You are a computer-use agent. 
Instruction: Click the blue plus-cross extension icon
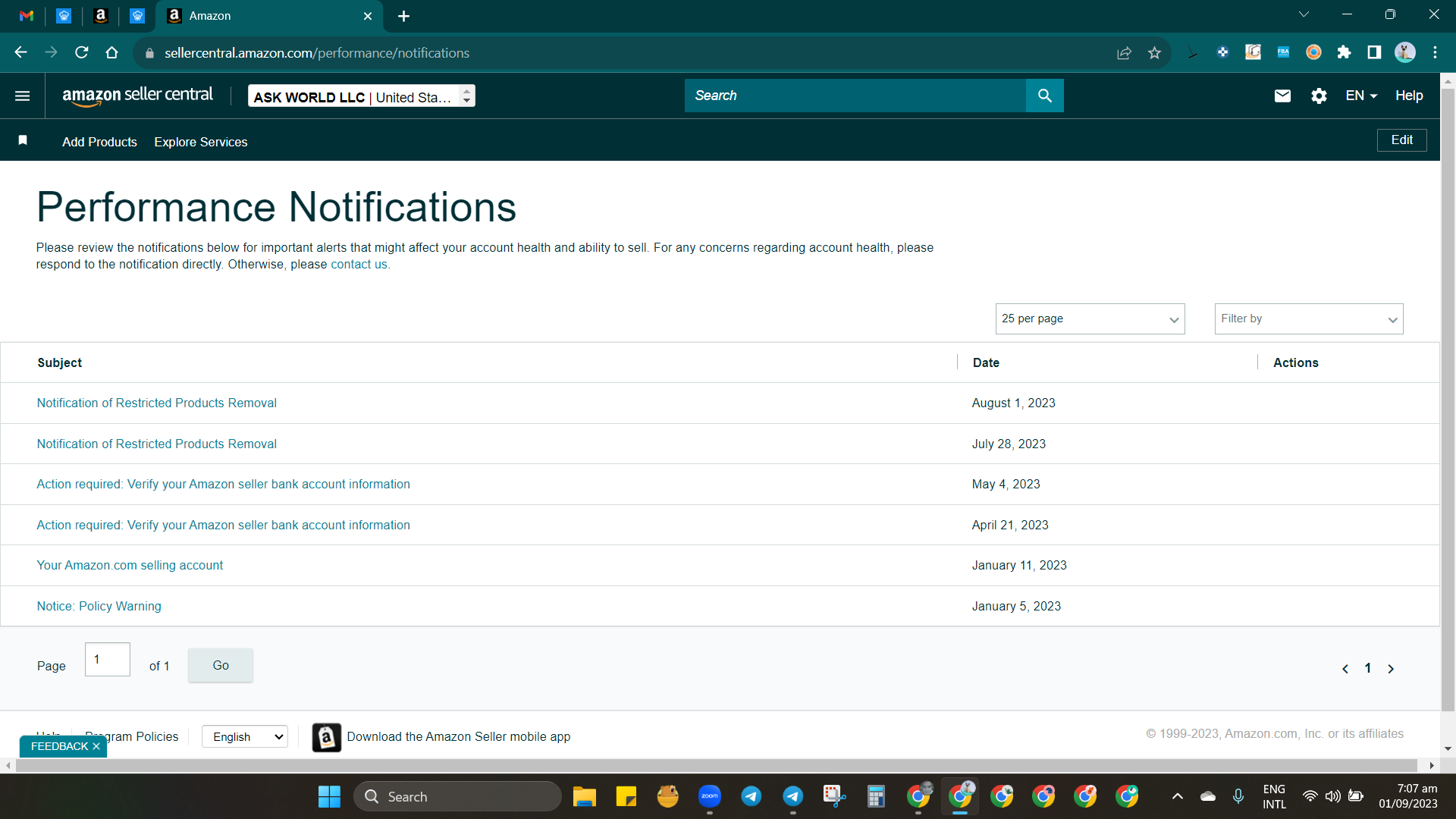(x=1222, y=52)
